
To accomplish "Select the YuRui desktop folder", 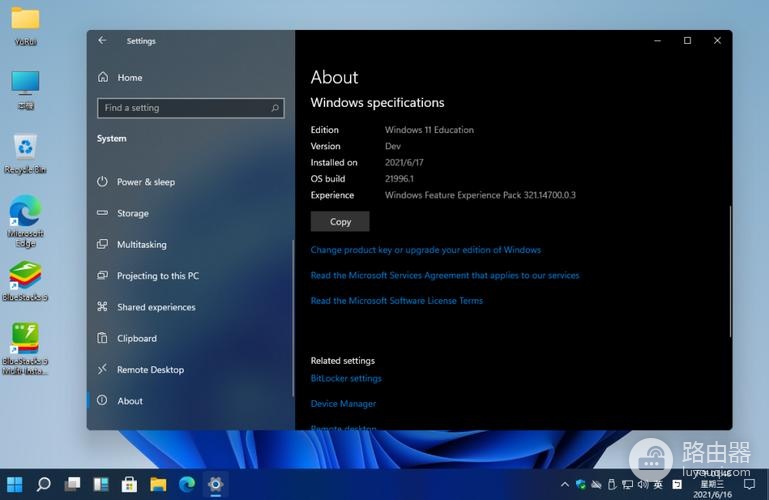I will [x=25, y=26].
